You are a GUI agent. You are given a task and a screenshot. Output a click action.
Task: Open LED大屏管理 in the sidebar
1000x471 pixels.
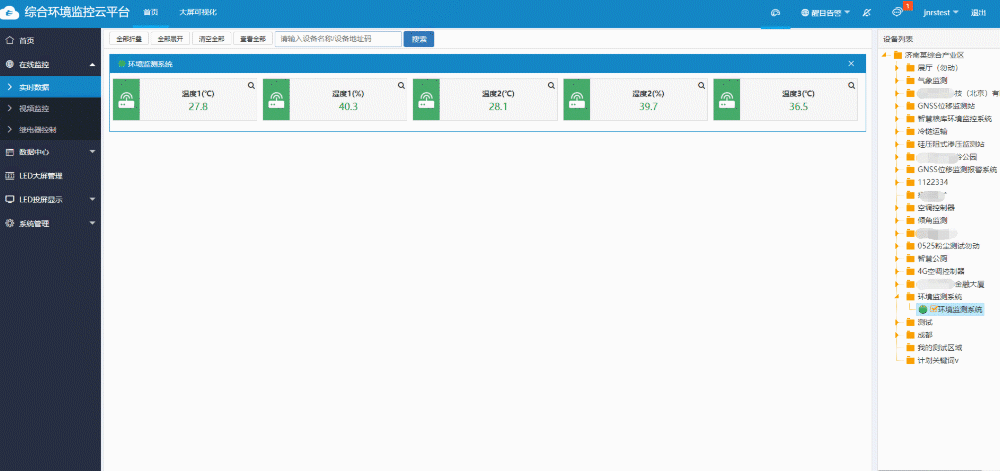(50, 176)
